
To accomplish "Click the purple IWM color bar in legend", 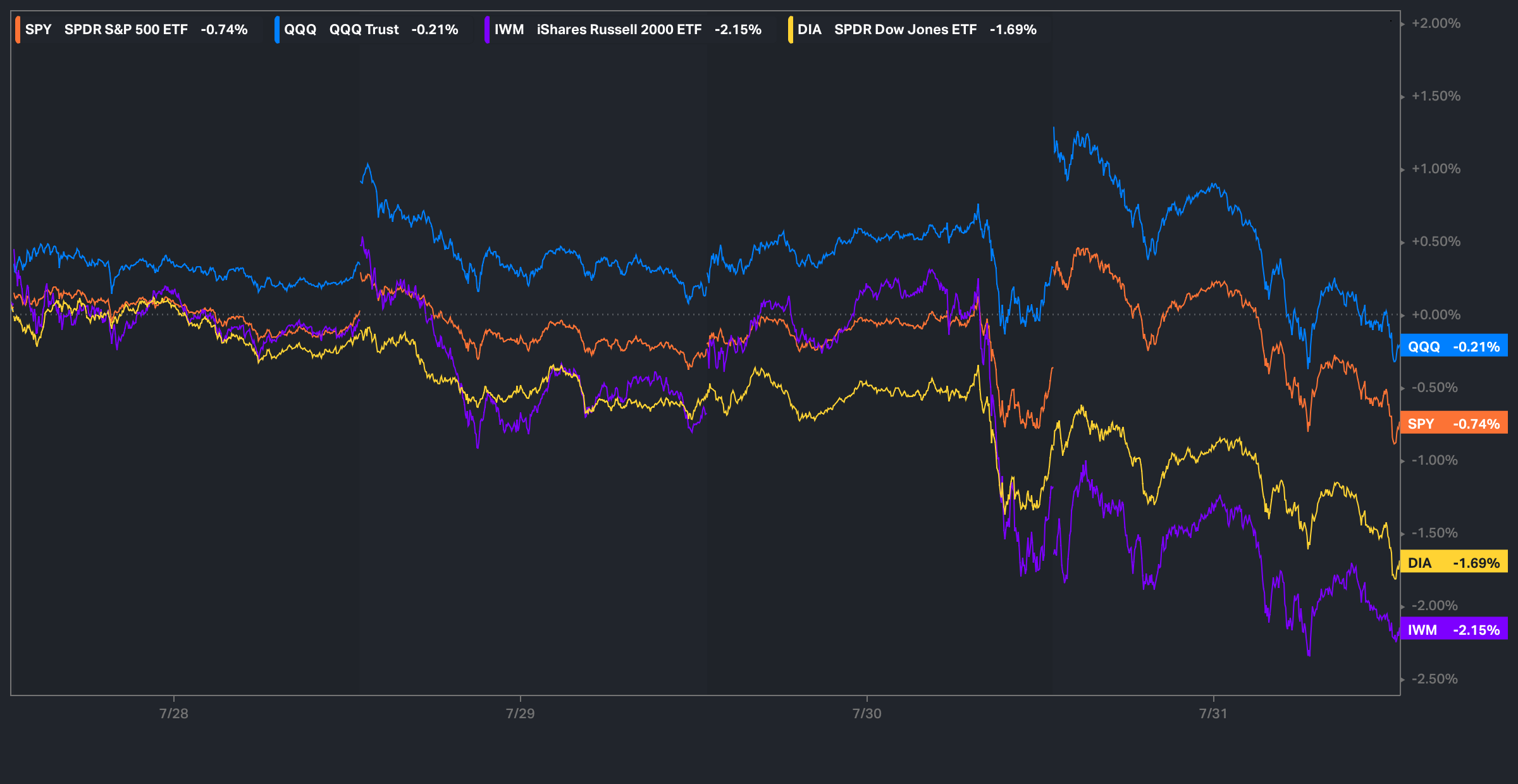I will tap(487, 30).
